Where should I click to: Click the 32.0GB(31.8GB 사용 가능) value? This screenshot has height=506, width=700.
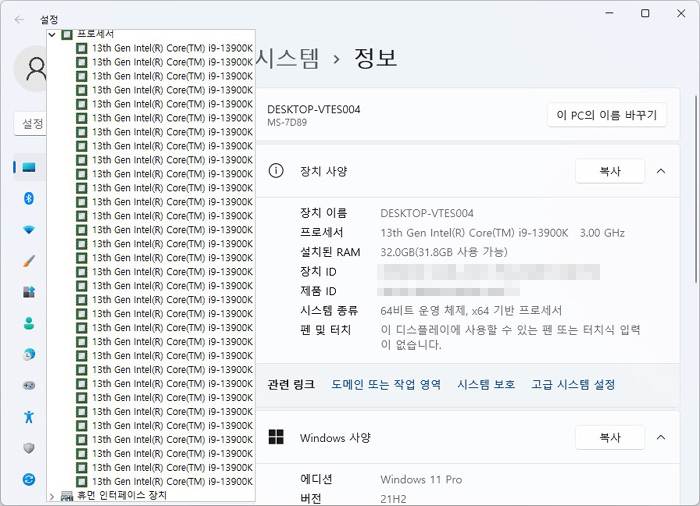tap(444, 252)
